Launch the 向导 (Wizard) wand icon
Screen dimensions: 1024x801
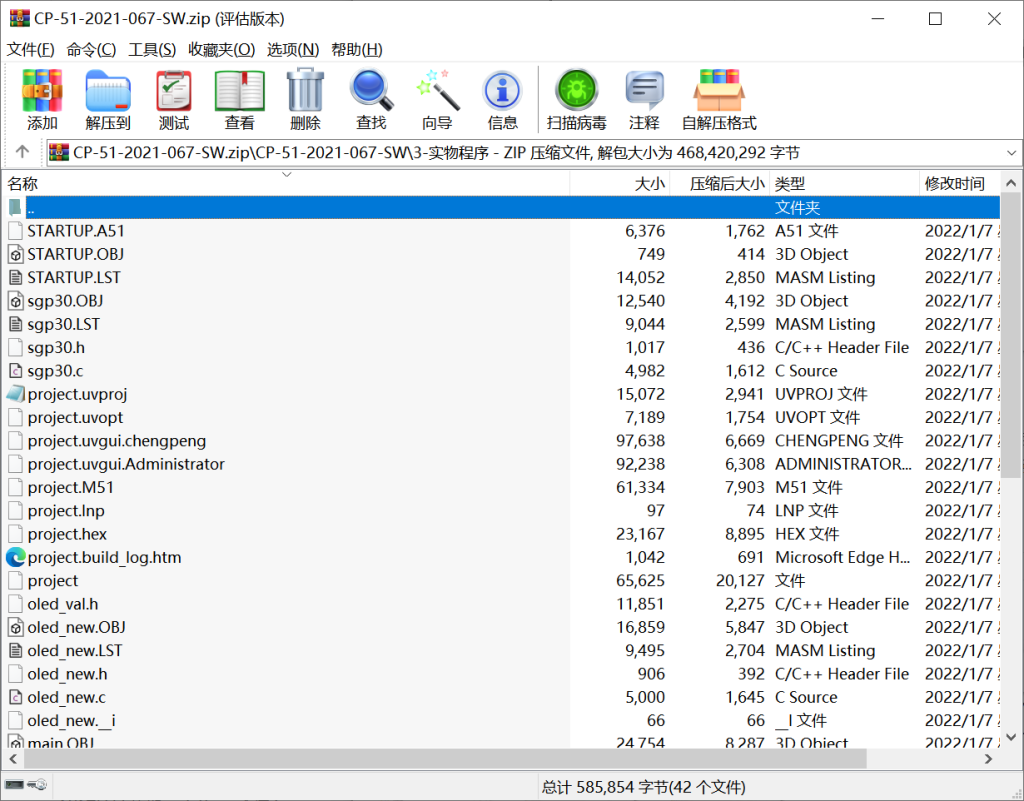tap(437, 100)
